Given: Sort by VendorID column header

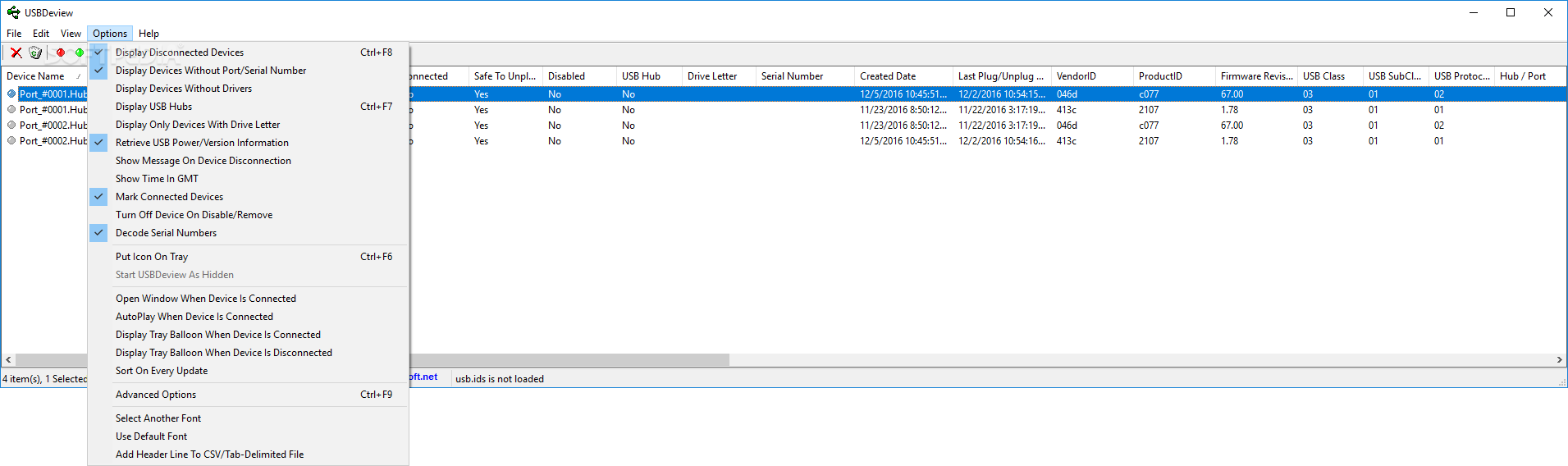Looking at the screenshot, I should coord(1092,76).
